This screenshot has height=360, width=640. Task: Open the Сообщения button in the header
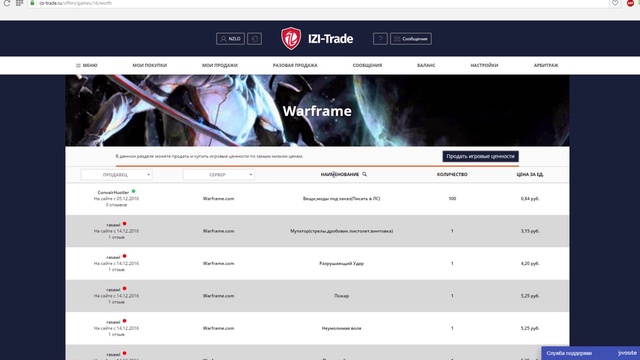tap(411, 39)
